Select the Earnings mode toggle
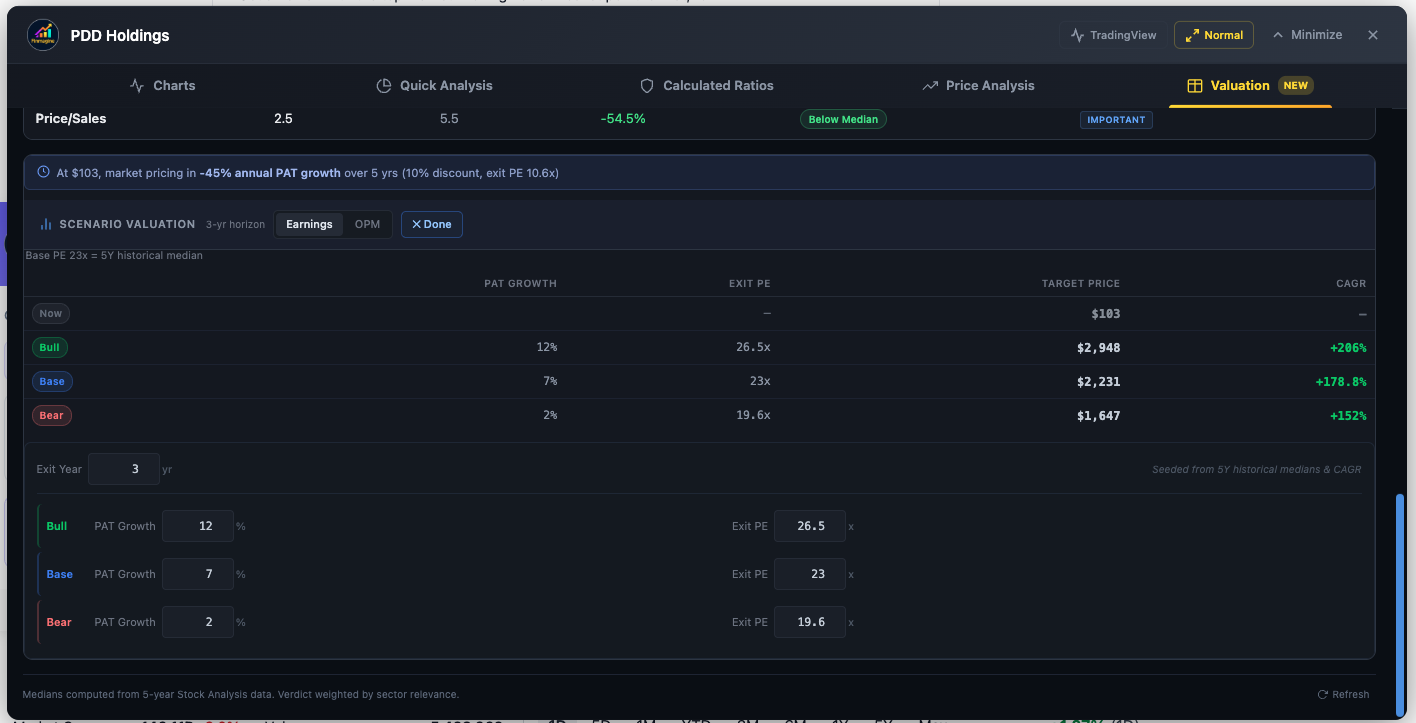The height and width of the screenshot is (723, 1416). click(308, 224)
